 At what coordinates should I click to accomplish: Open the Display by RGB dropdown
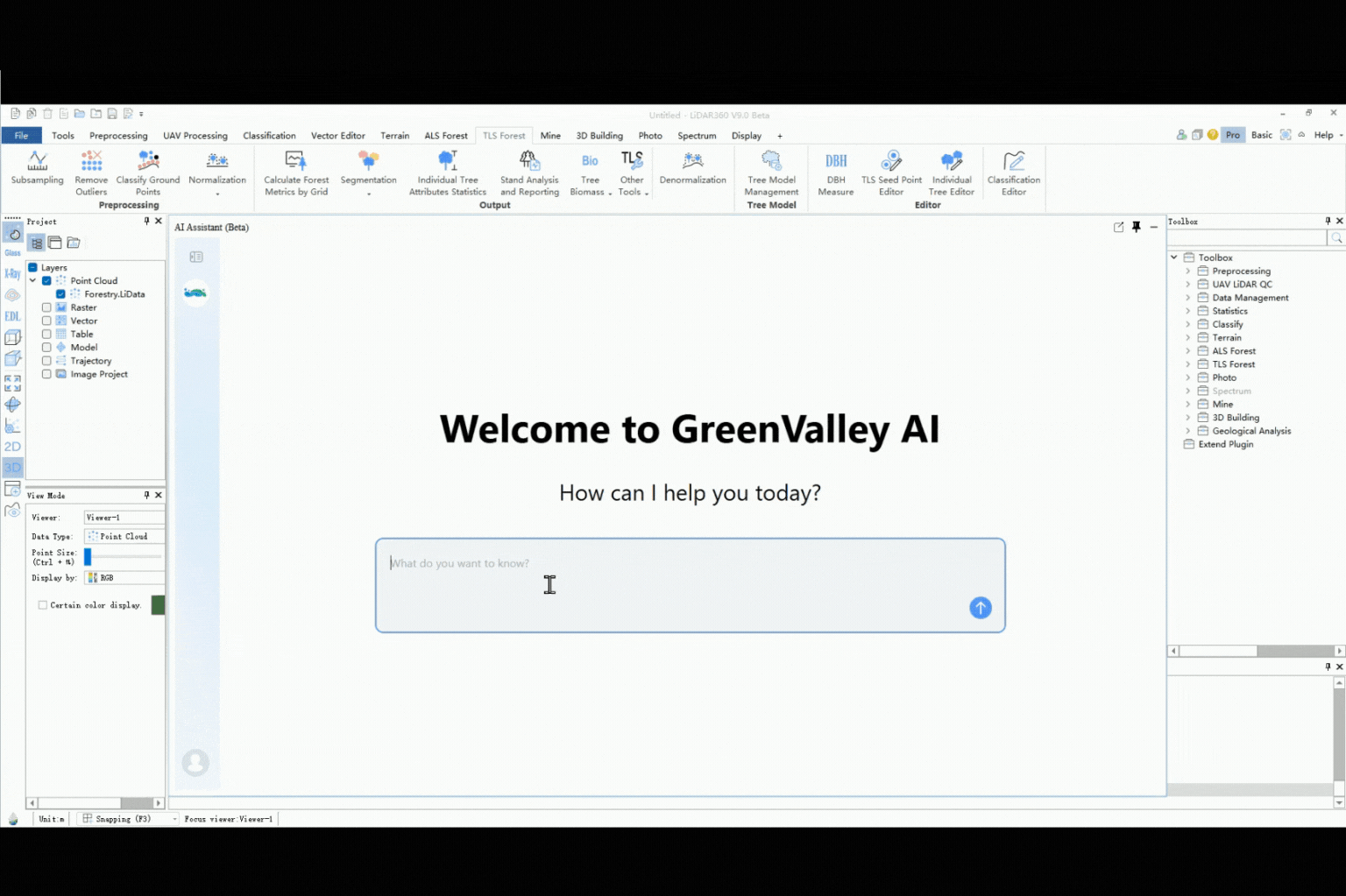[124, 578]
